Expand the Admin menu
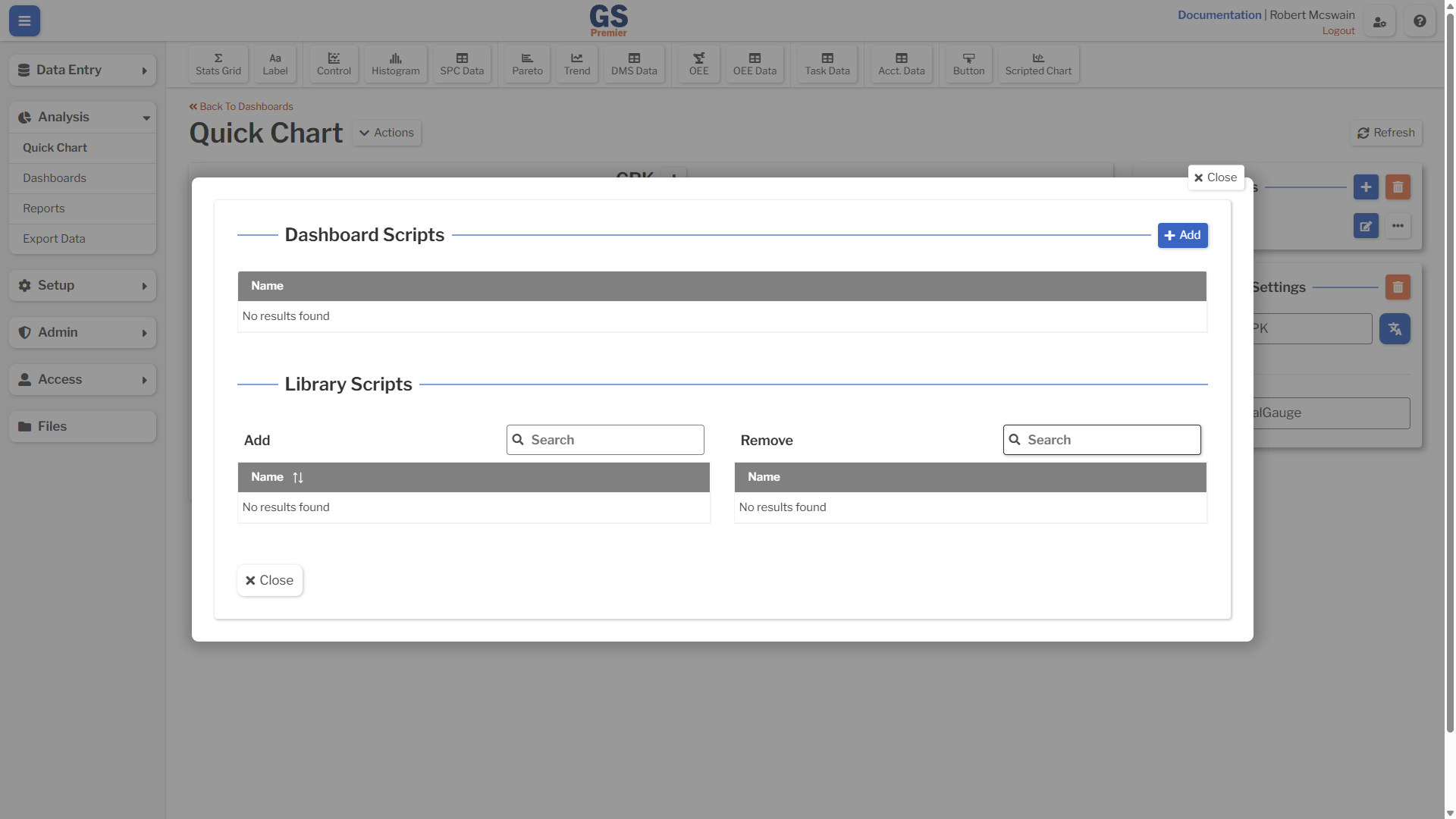1456x819 pixels. [83, 332]
